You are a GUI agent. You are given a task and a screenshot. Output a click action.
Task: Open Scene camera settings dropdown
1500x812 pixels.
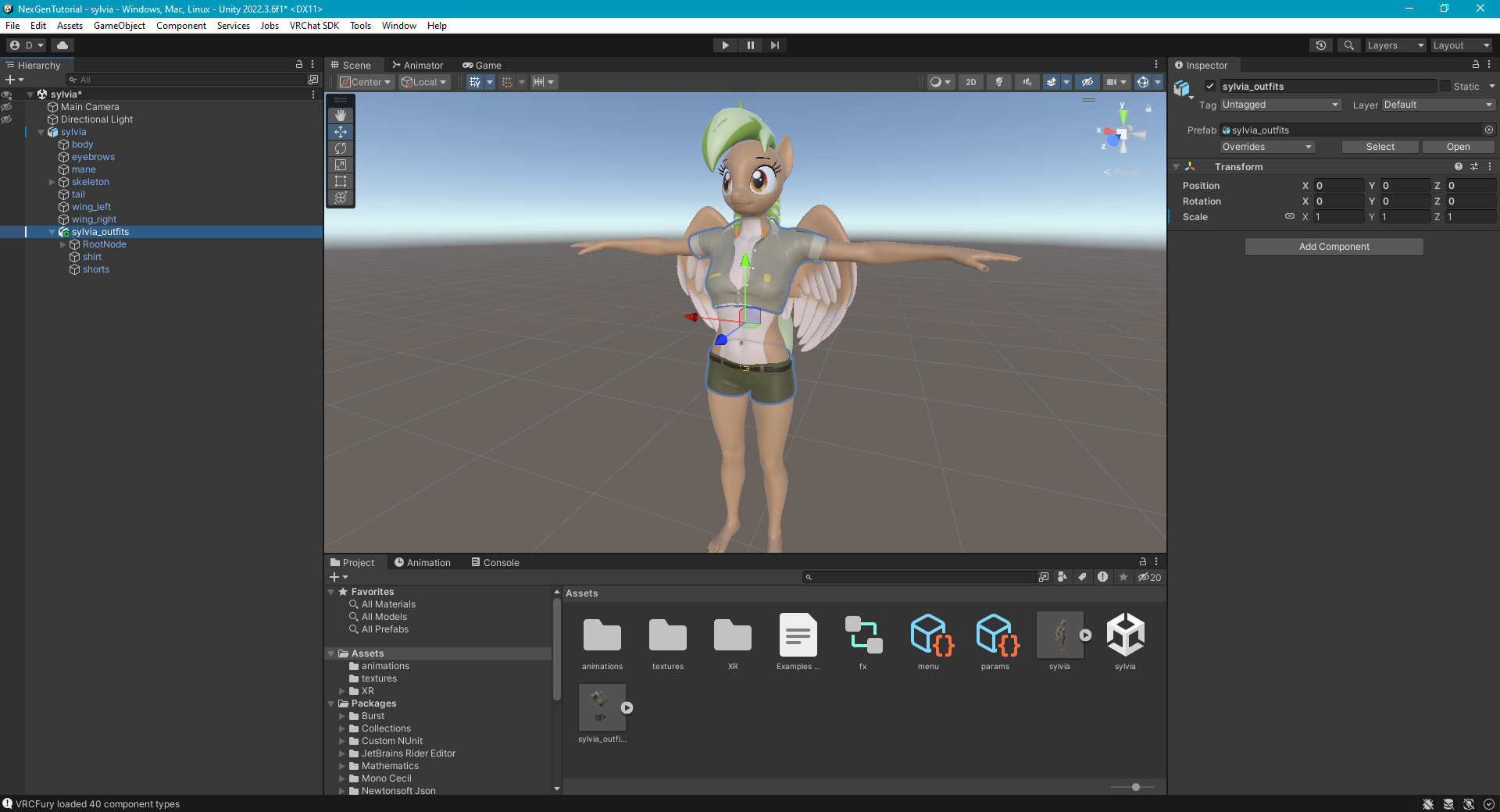pos(1116,82)
